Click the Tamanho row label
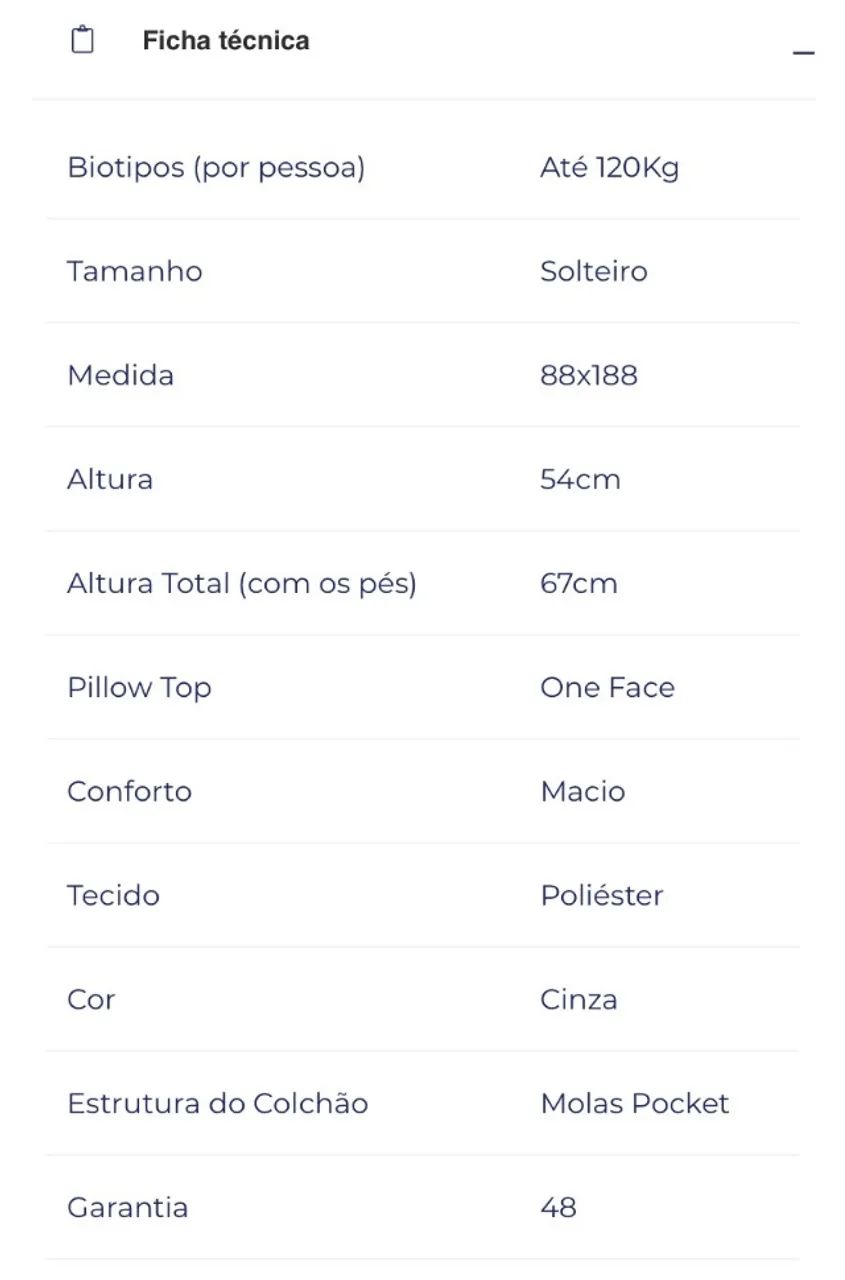 [134, 271]
